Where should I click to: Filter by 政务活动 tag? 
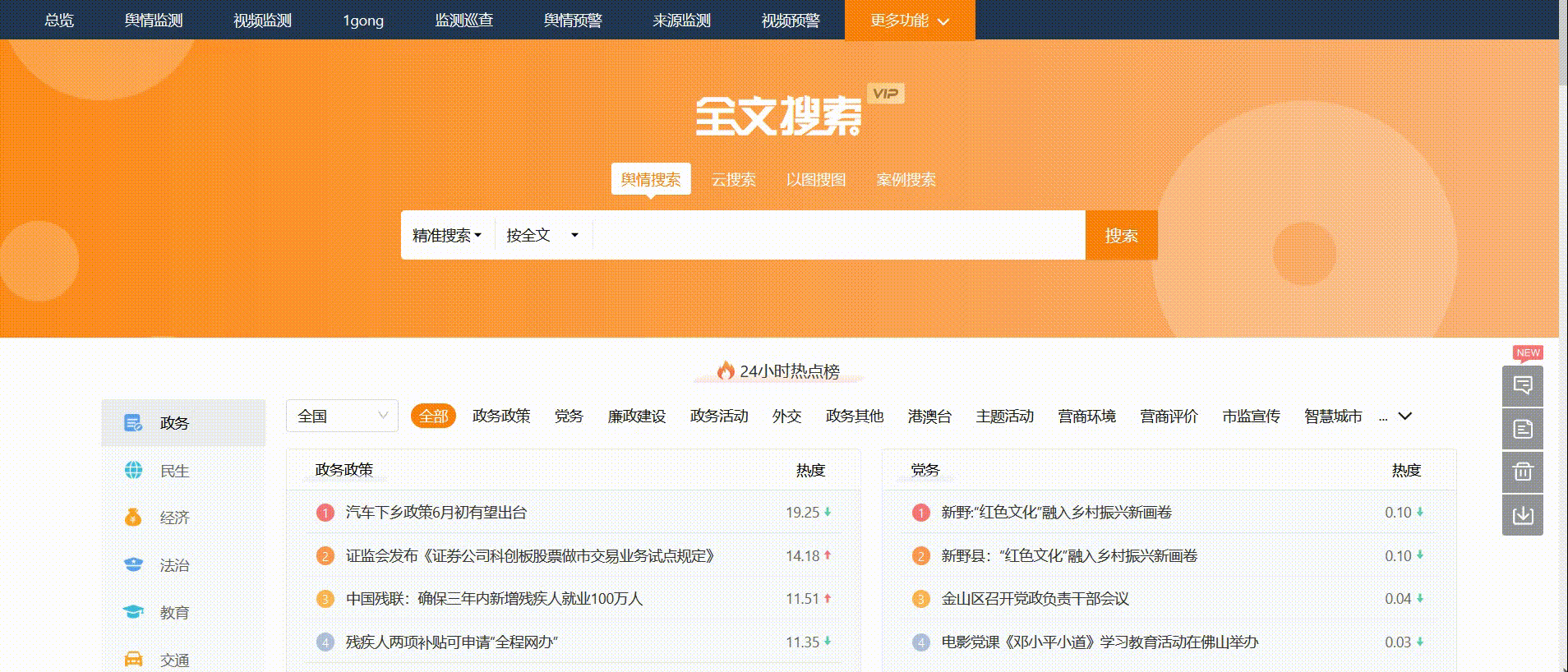(719, 417)
